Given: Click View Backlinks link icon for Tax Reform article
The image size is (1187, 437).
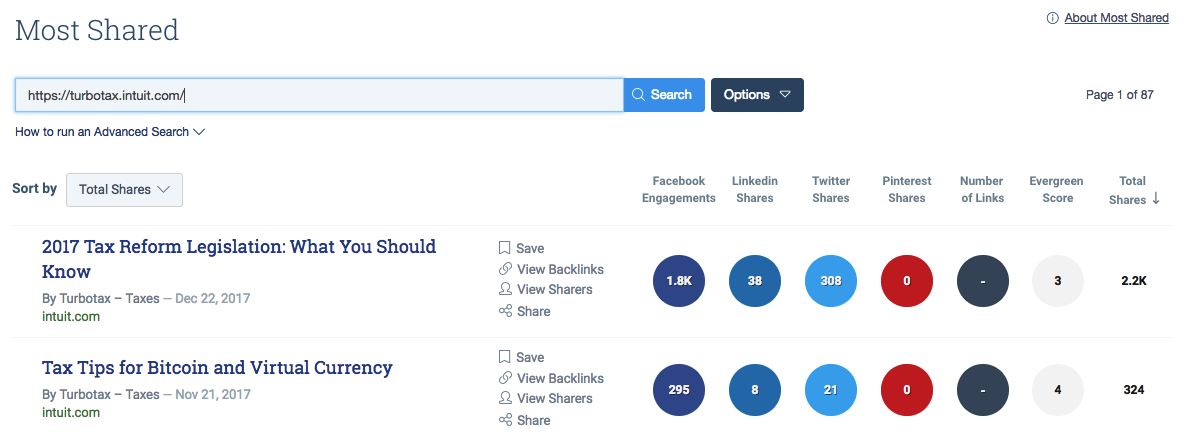Looking at the screenshot, I should [505, 269].
